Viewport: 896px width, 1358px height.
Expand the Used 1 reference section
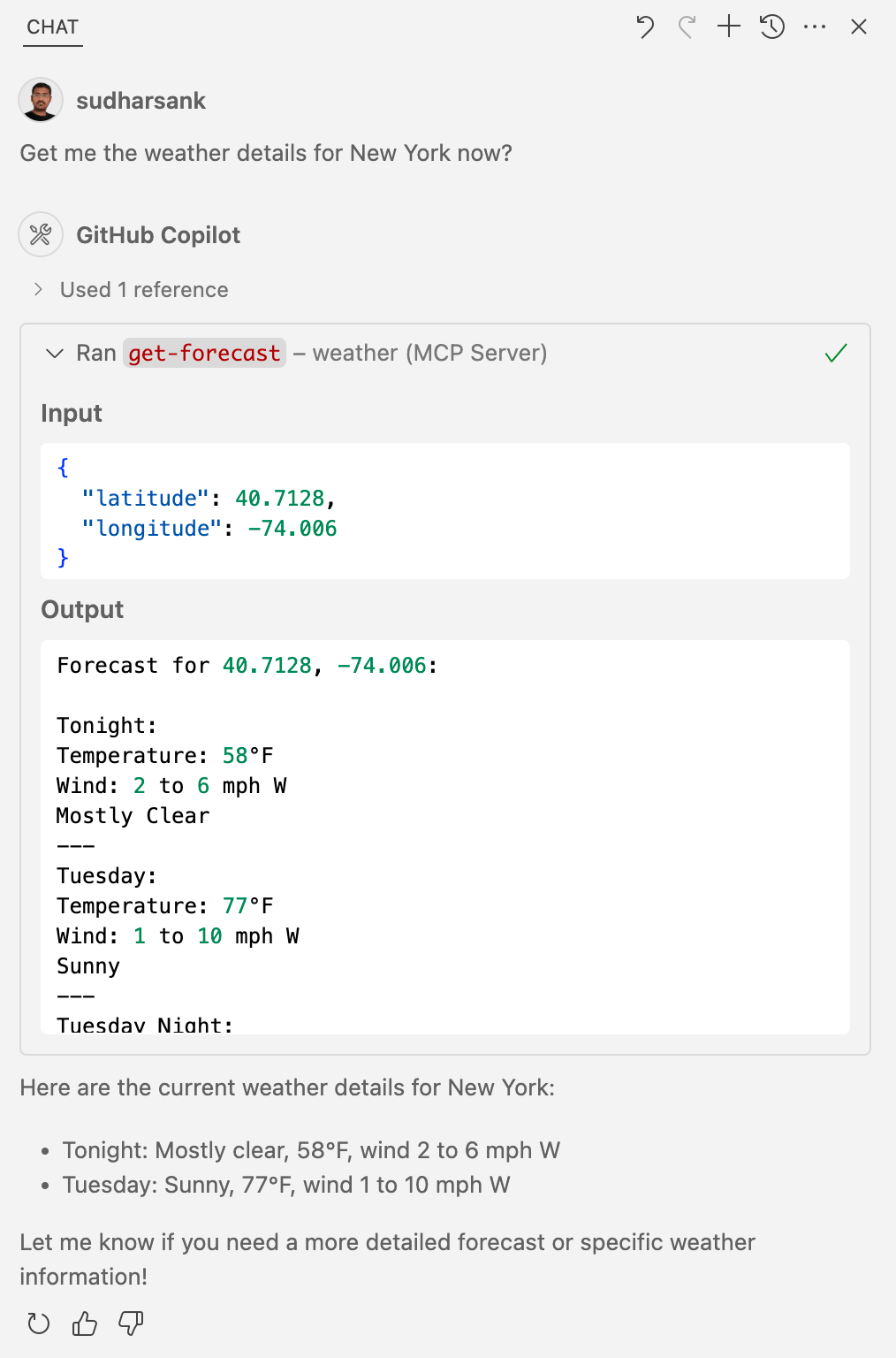(142, 289)
